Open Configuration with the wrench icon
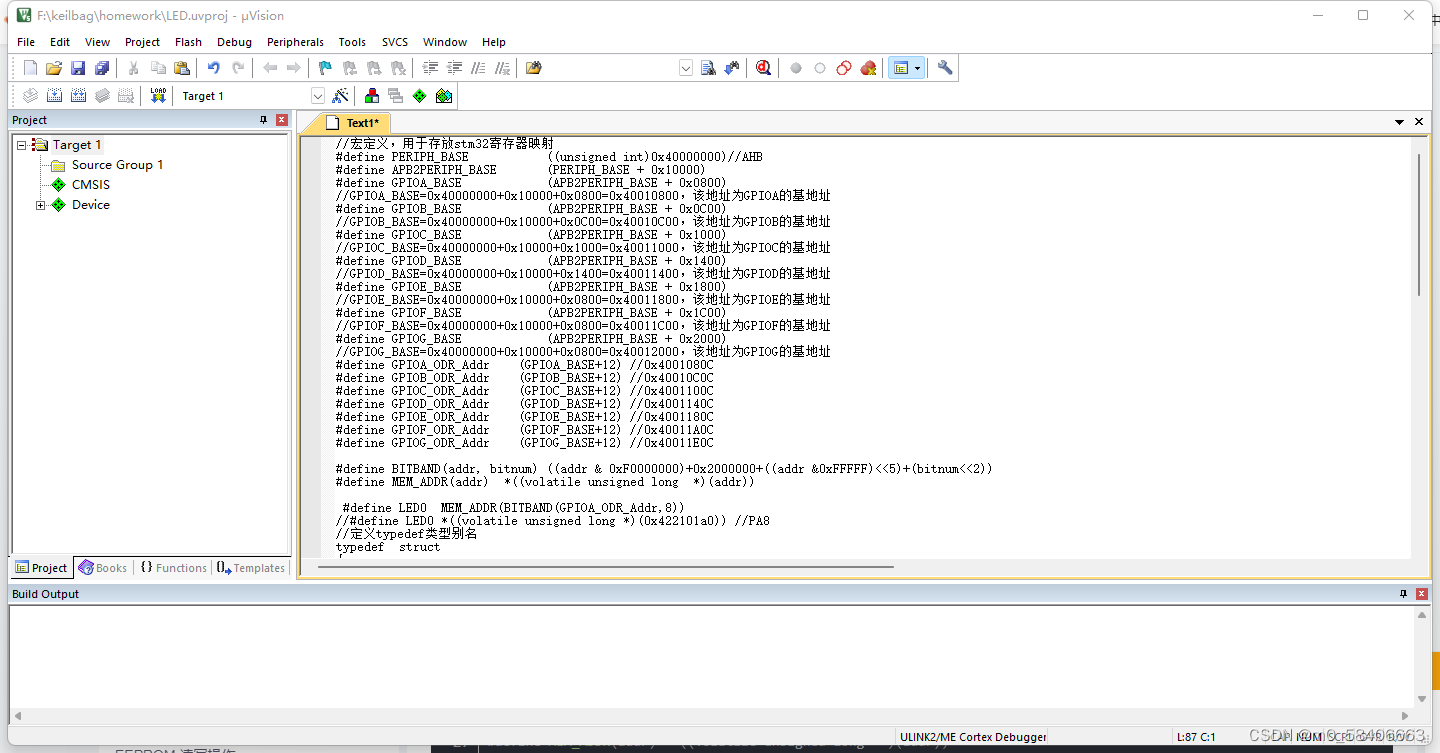 pos(945,68)
